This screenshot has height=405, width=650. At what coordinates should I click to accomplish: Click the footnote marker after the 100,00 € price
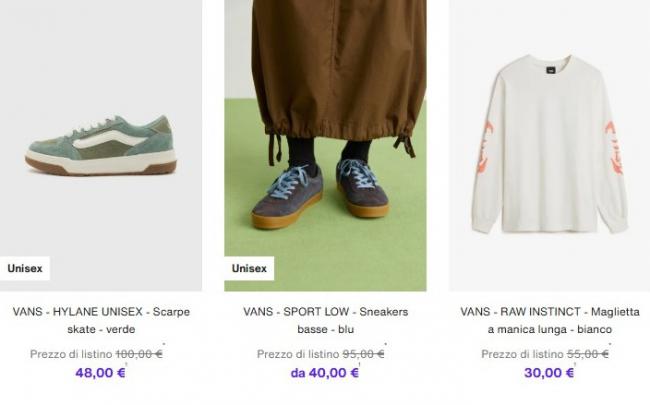pyautogui.click(x=164, y=344)
